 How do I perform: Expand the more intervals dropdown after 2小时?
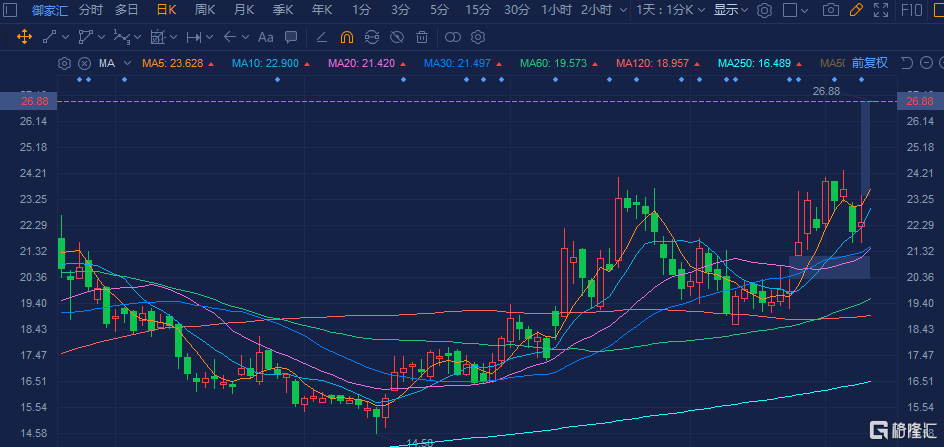pyautogui.click(x=622, y=10)
